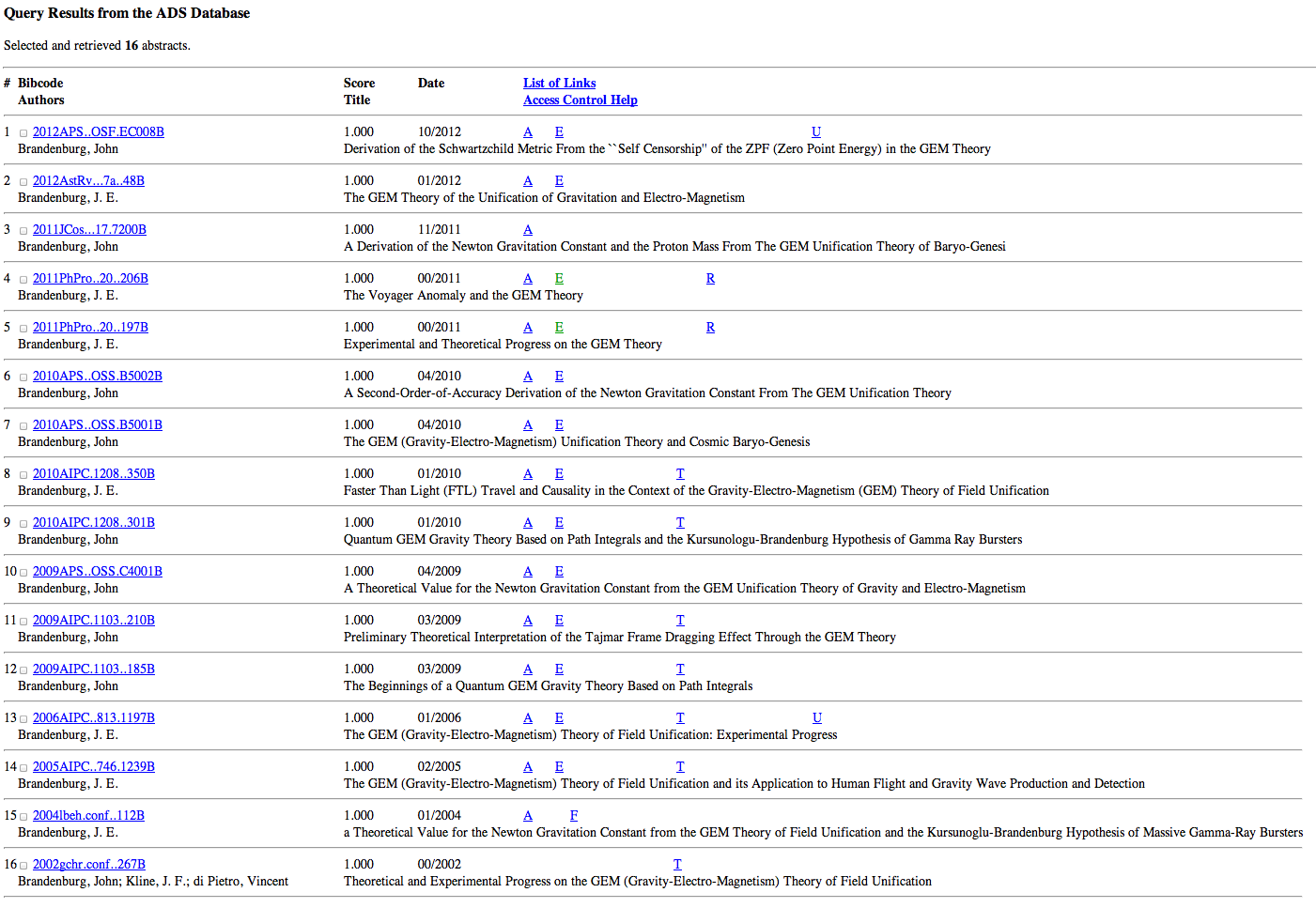Mark the checkbox for 2010AIPC.1208..350B
The width and height of the screenshot is (1316, 908).
click(23, 475)
